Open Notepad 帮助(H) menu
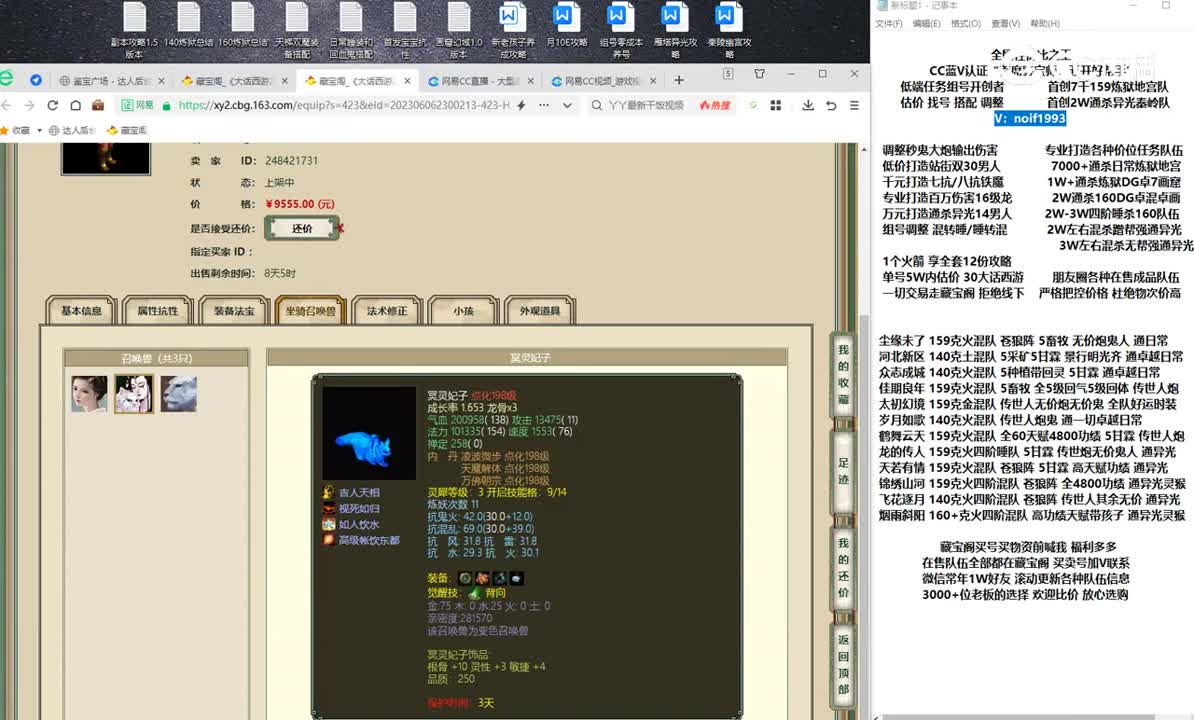Viewport: 1194px width, 720px height. pos(1045,24)
